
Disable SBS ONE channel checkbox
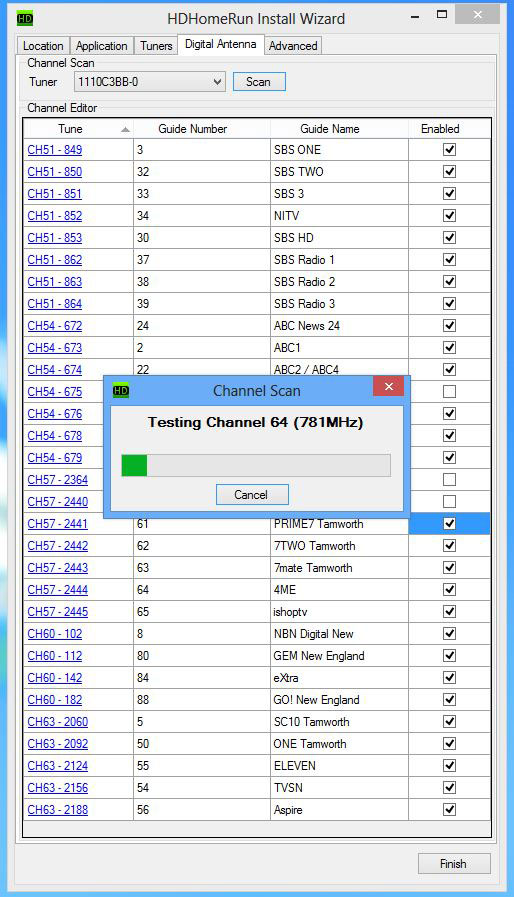450,150
